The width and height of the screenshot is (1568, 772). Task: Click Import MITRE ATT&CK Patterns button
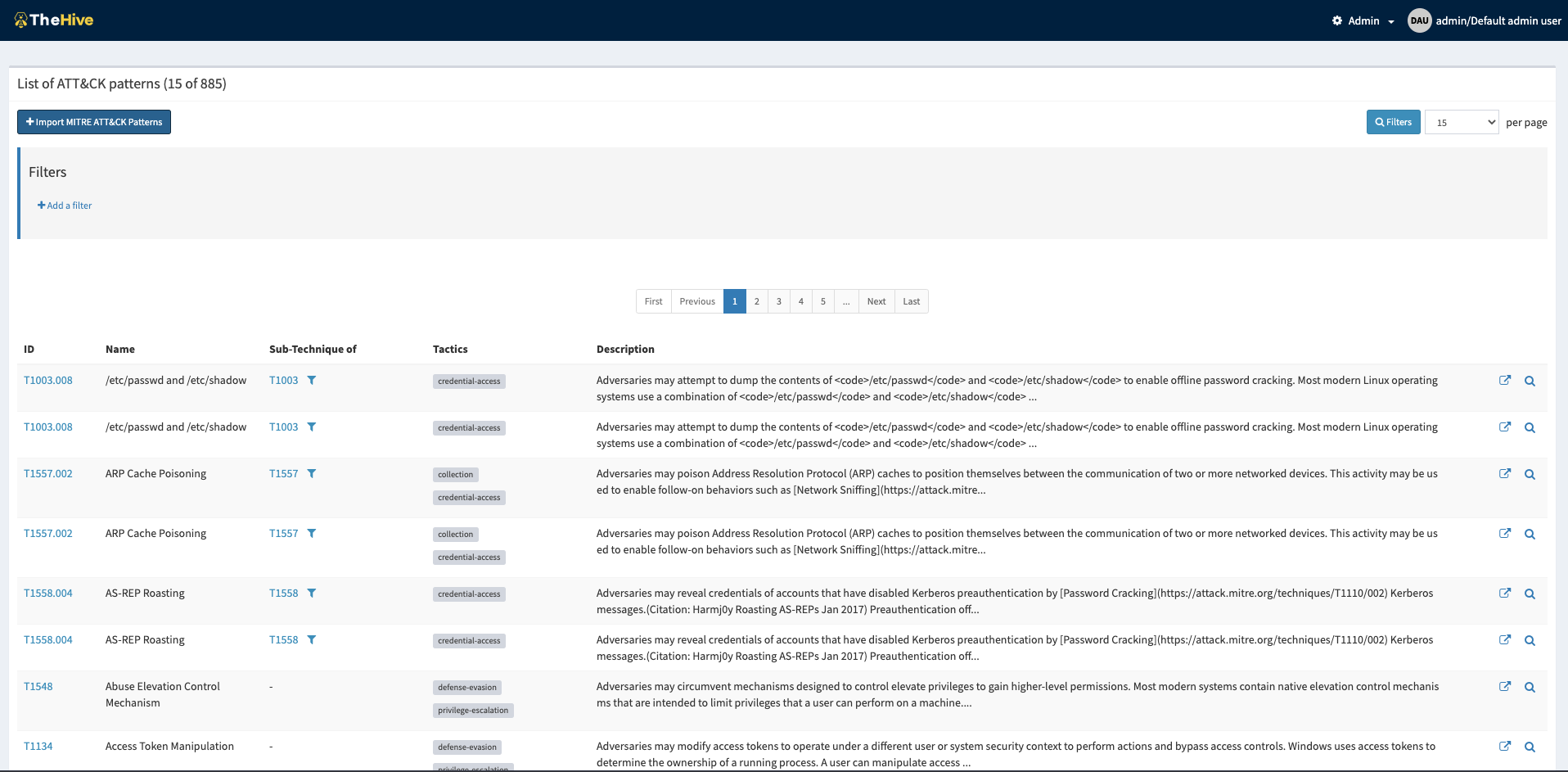click(x=94, y=122)
